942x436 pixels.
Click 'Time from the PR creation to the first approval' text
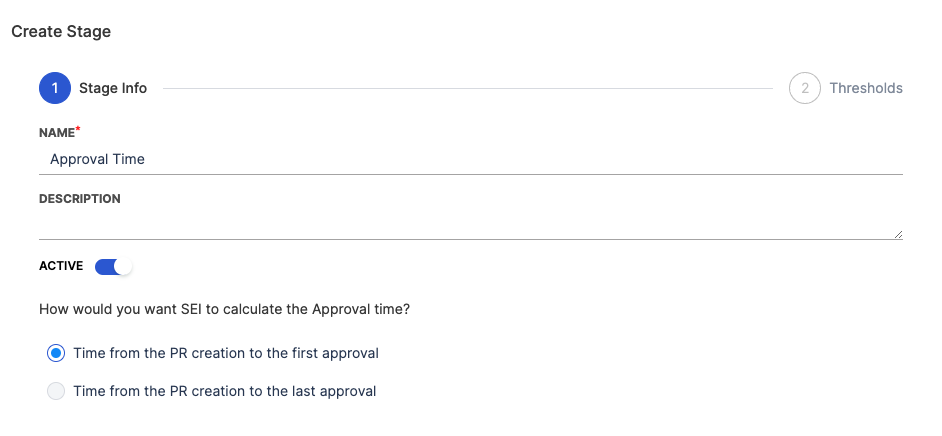pyautogui.click(x=226, y=353)
